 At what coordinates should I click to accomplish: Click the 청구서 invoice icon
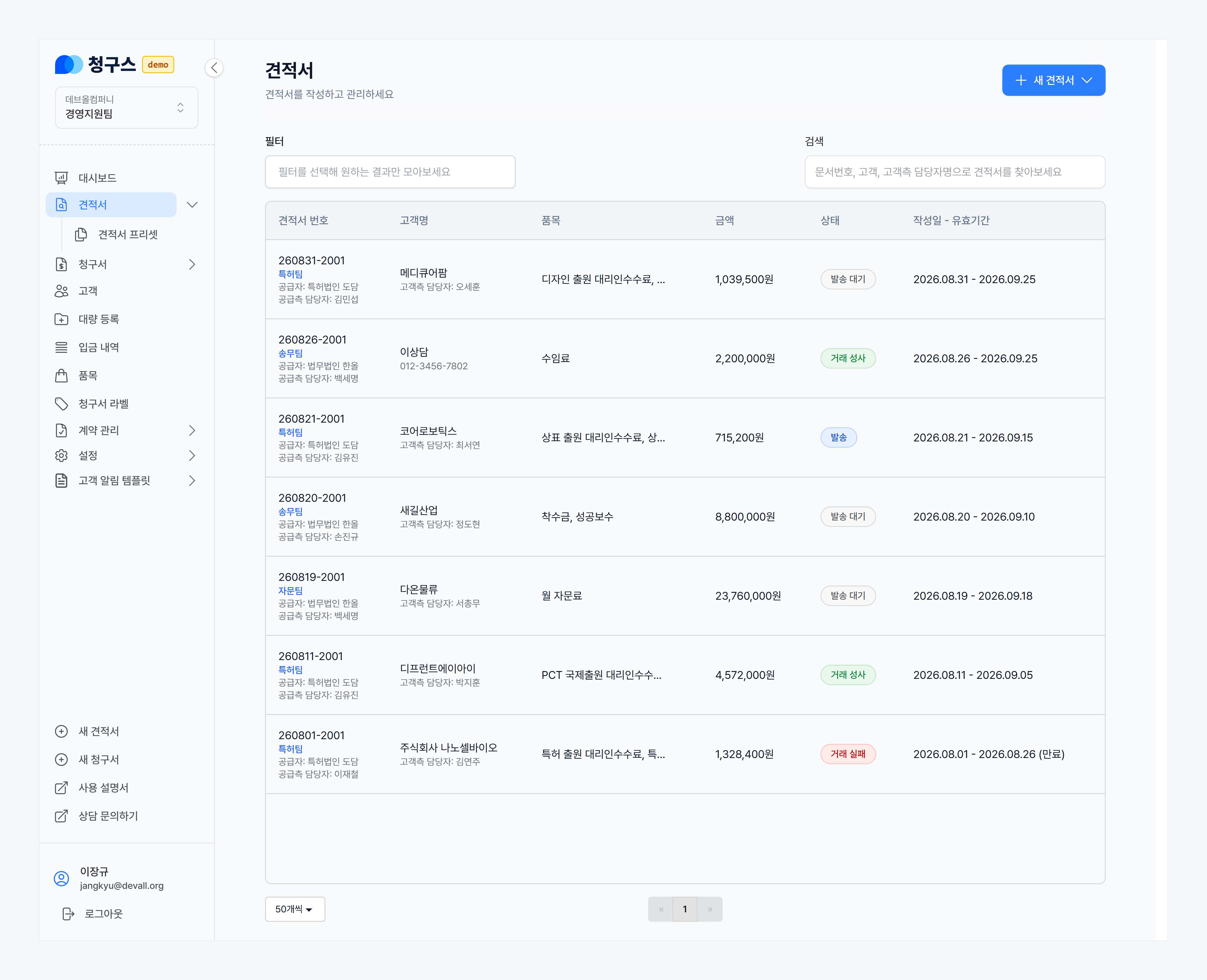pyautogui.click(x=62, y=264)
